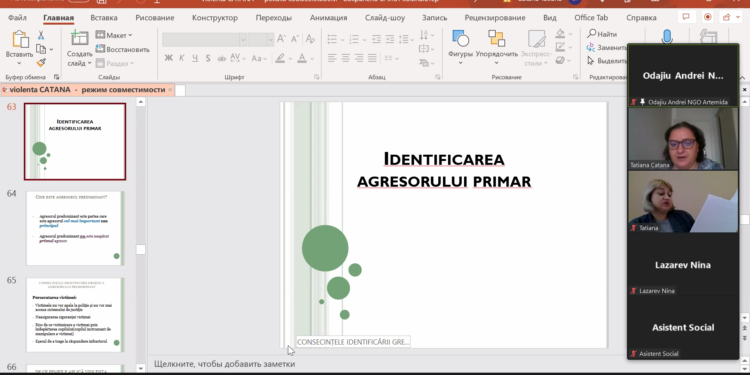The width and height of the screenshot is (750, 375).
Task: Increase list indent level icon
Action: [x=390, y=39]
